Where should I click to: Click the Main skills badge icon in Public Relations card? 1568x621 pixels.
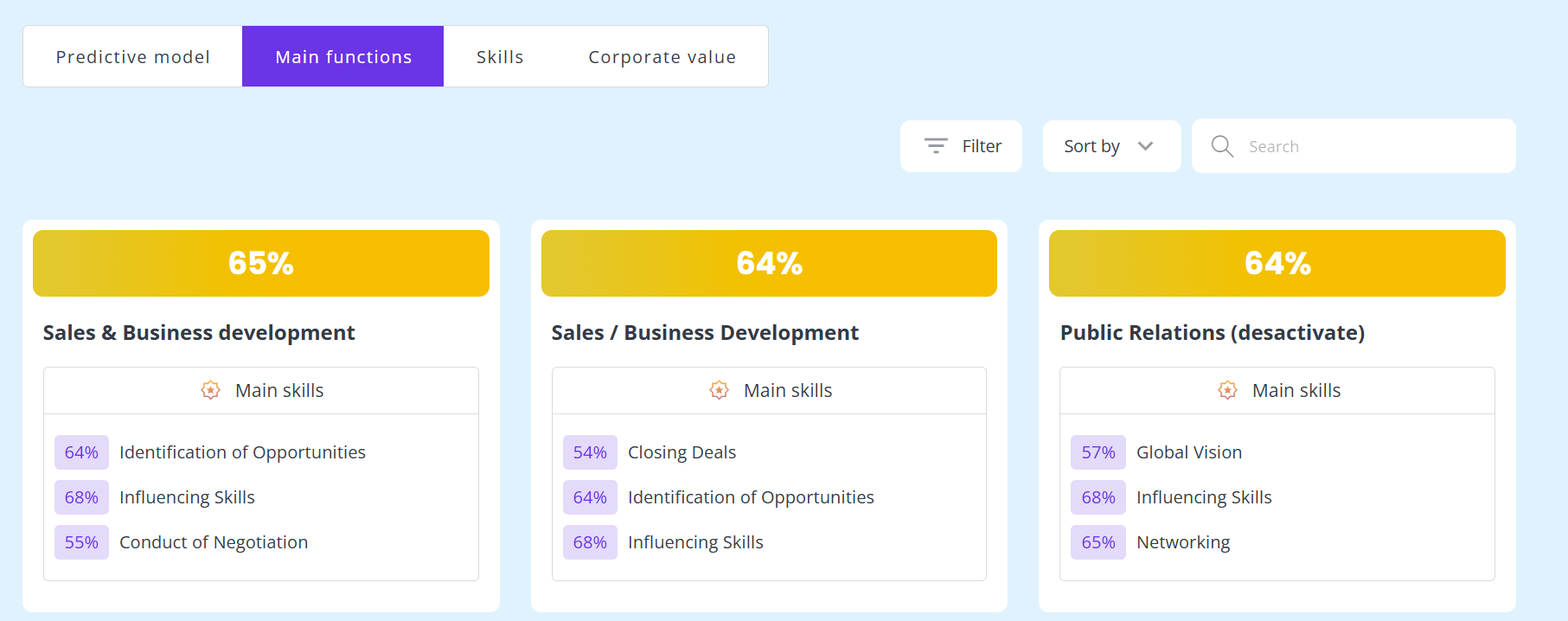point(1228,390)
